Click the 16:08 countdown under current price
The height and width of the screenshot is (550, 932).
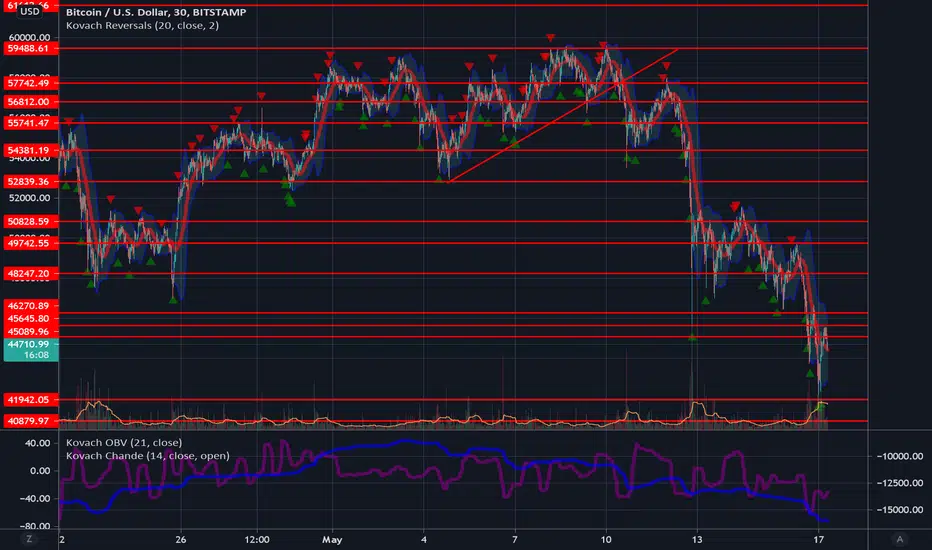36,355
